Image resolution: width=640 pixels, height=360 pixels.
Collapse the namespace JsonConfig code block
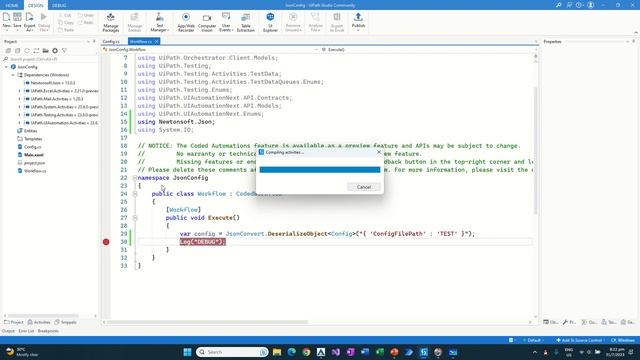coord(135,178)
